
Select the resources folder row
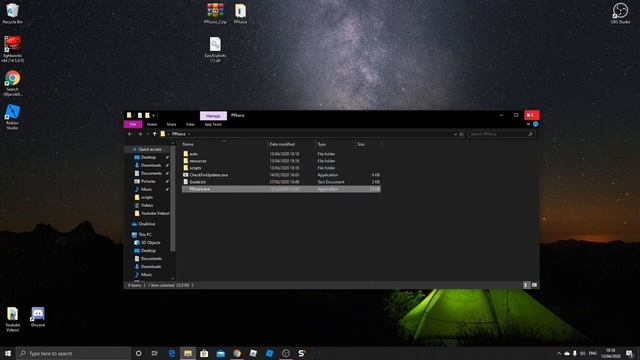coord(281,161)
